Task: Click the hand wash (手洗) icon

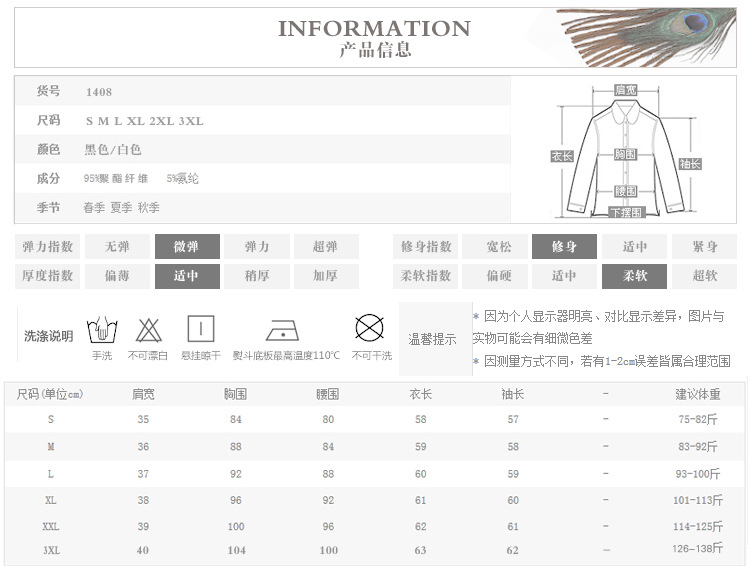Action: click(102, 329)
